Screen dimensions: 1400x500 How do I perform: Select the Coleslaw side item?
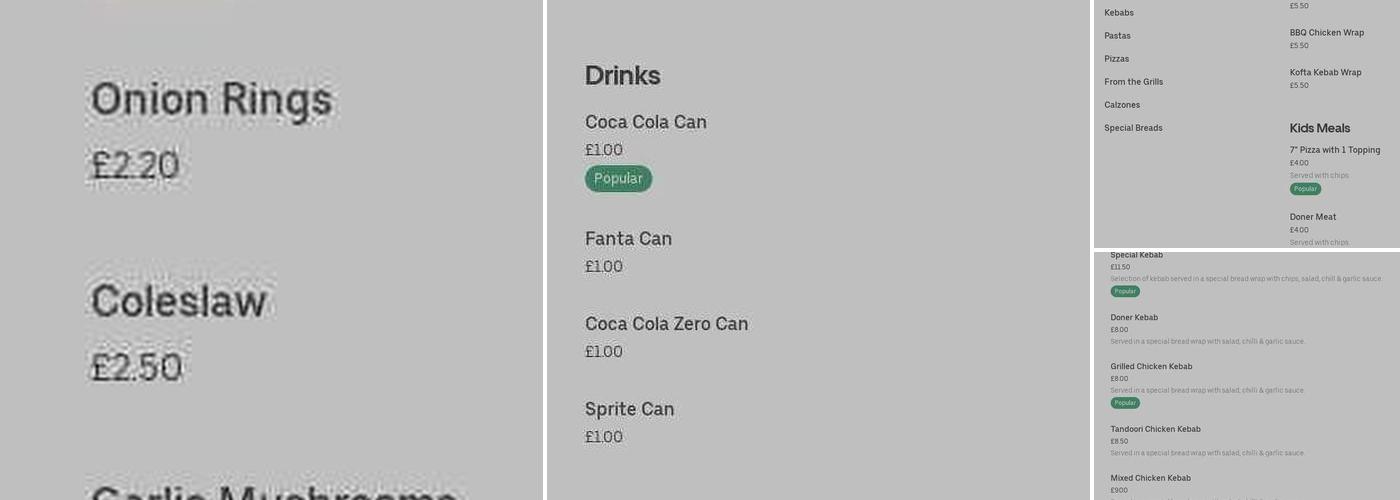coord(179,301)
